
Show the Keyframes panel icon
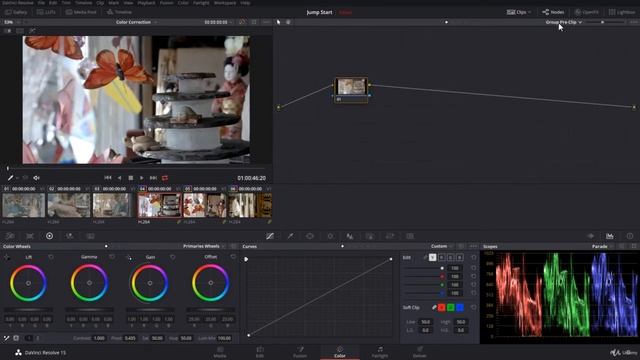pyautogui.click(x=590, y=236)
